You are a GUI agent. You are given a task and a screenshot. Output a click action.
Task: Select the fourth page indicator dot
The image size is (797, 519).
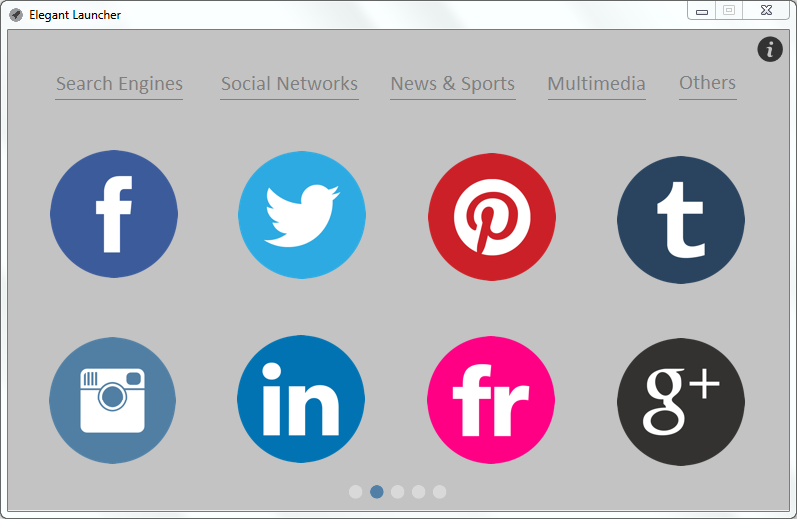(418, 492)
